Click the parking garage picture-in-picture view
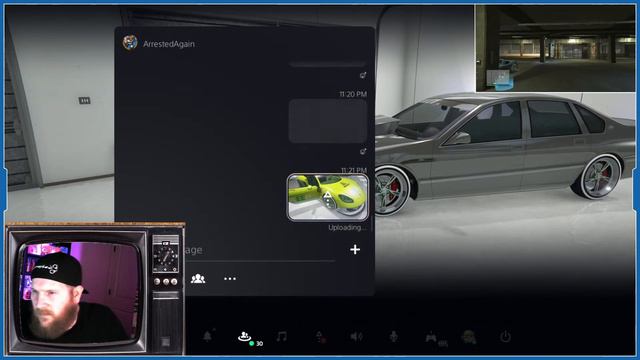Image resolution: width=640 pixels, height=360 pixels. pos(556,48)
